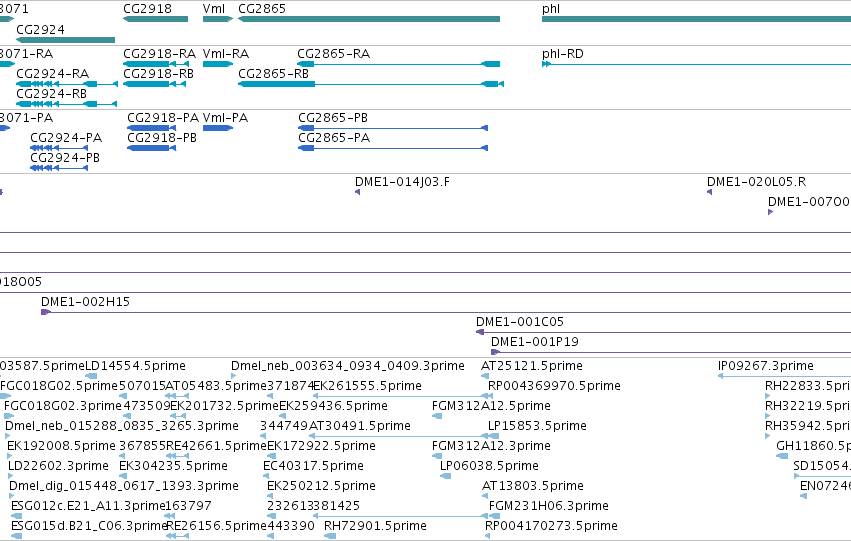The height and width of the screenshot is (541, 851).
Task: Open BAC clone DME1-002H15
Action: 85,302
